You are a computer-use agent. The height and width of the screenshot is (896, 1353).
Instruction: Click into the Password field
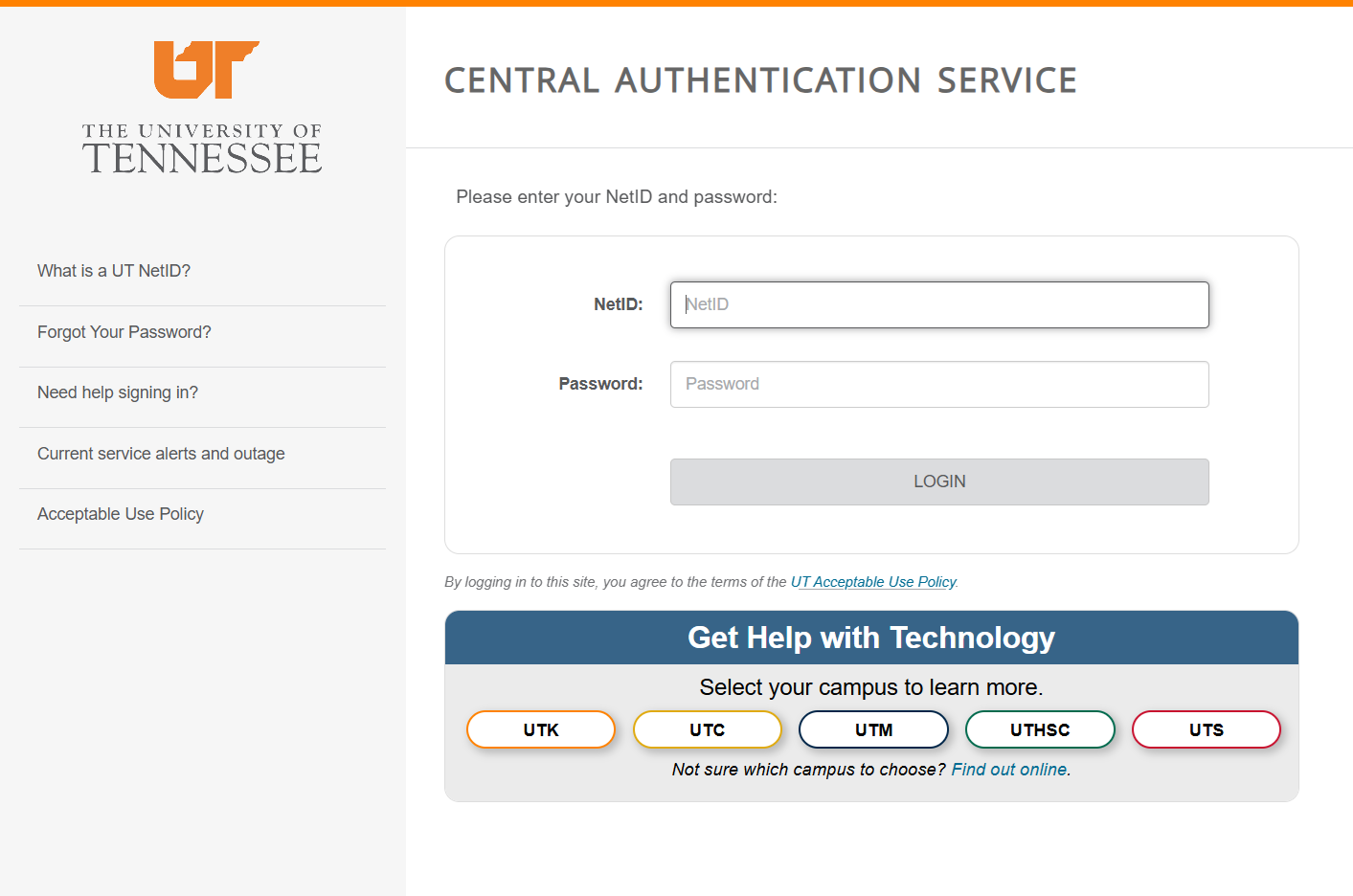pyautogui.click(x=939, y=384)
